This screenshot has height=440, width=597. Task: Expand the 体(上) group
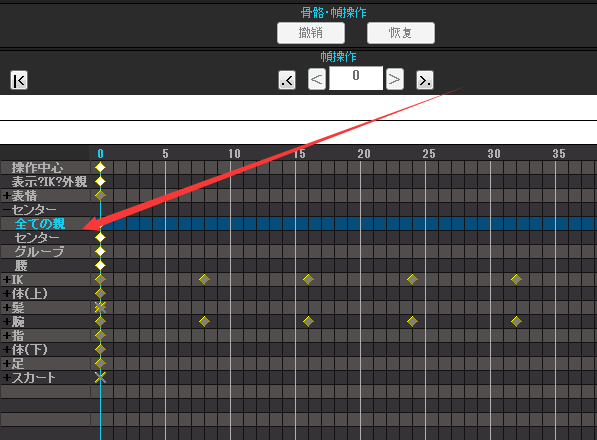[x=7, y=293]
